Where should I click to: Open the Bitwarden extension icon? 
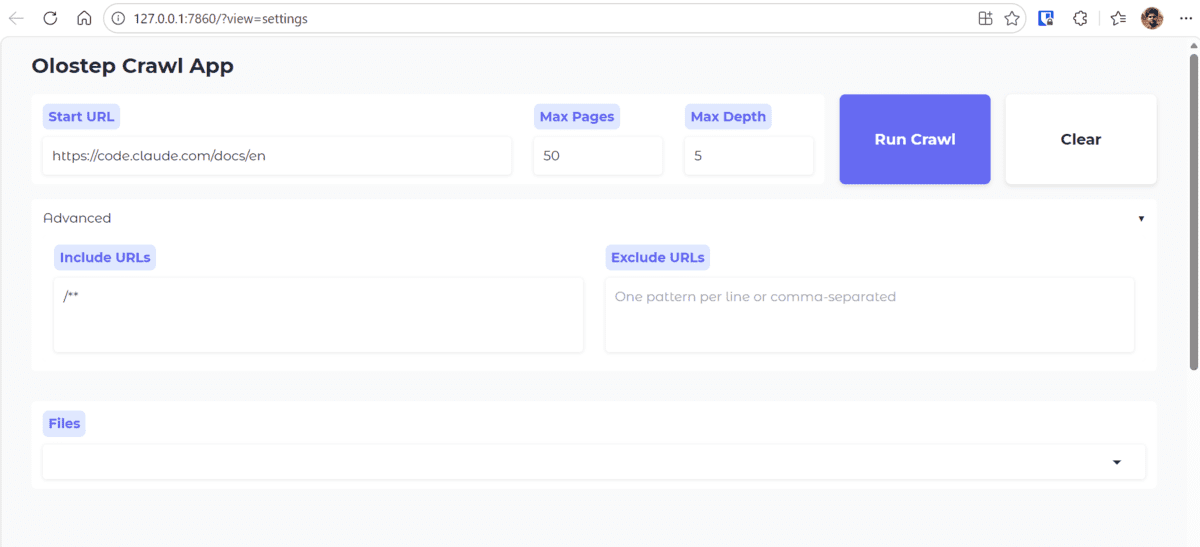[x=1046, y=18]
